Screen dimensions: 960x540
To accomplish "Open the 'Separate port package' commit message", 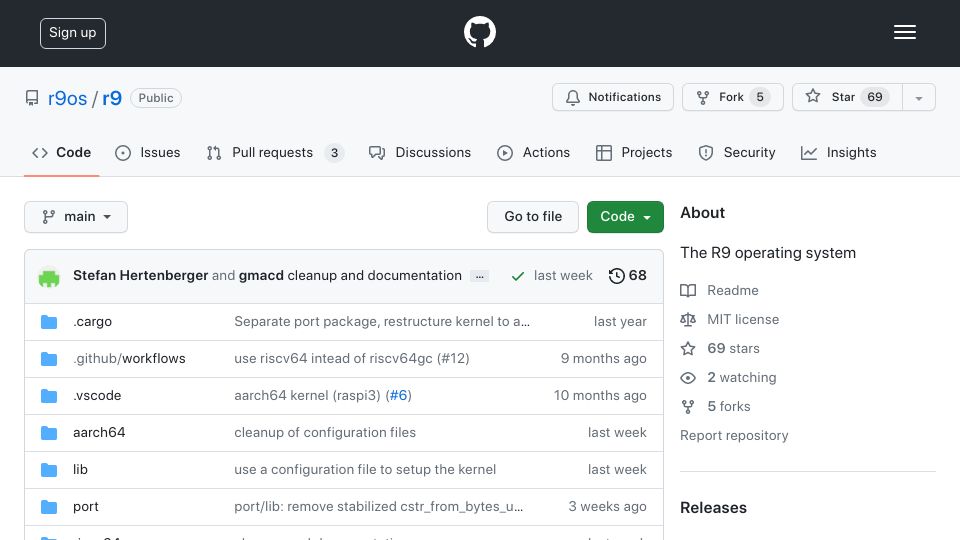I will 382,321.
